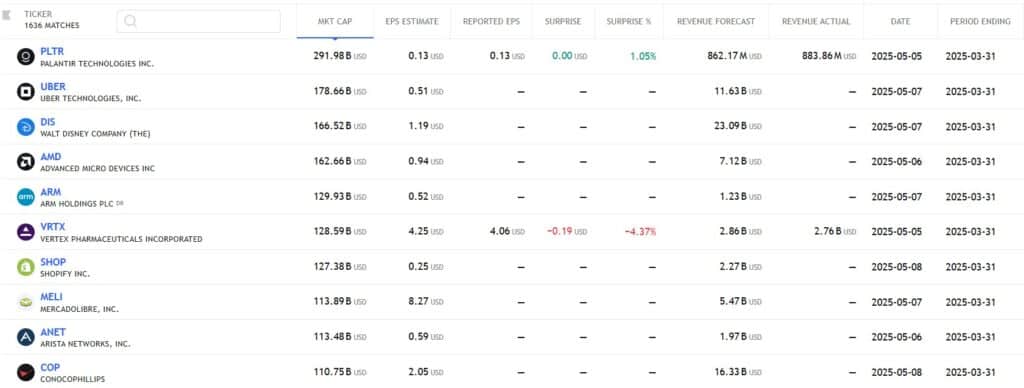1024x388 pixels.
Task: Click ConocoPhillips revenue forecast 16.33 B
Action: [x=737, y=372]
